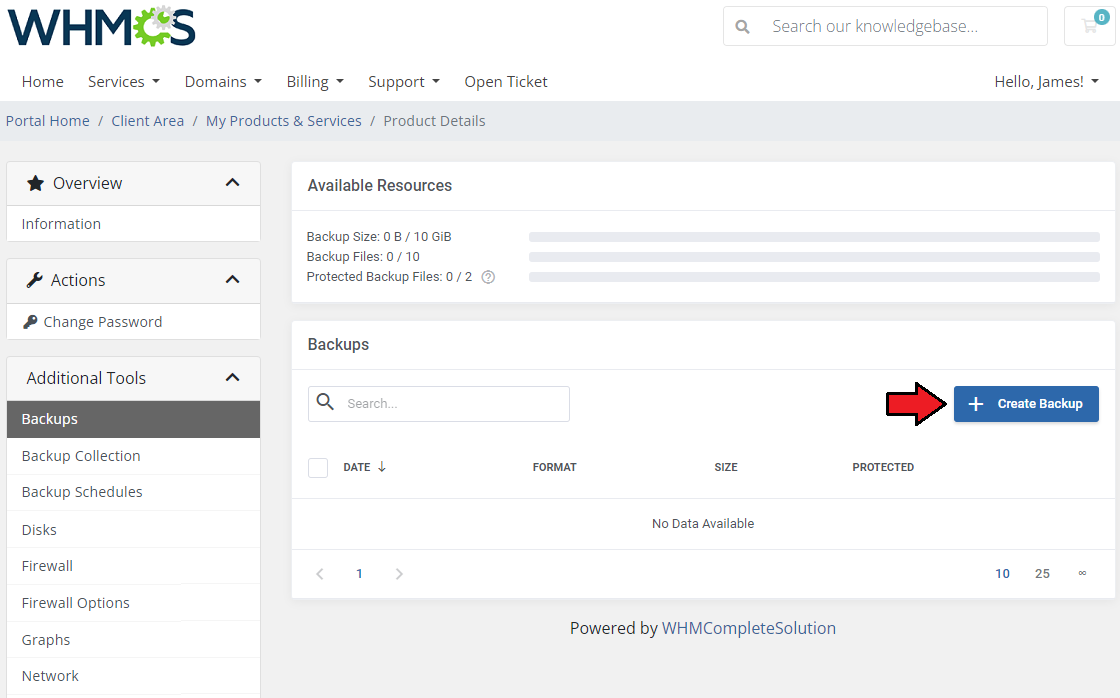Open the Services dropdown menu
The width and height of the screenshot is (1120, 698).
pyautogui.click(x=123, y=82)
